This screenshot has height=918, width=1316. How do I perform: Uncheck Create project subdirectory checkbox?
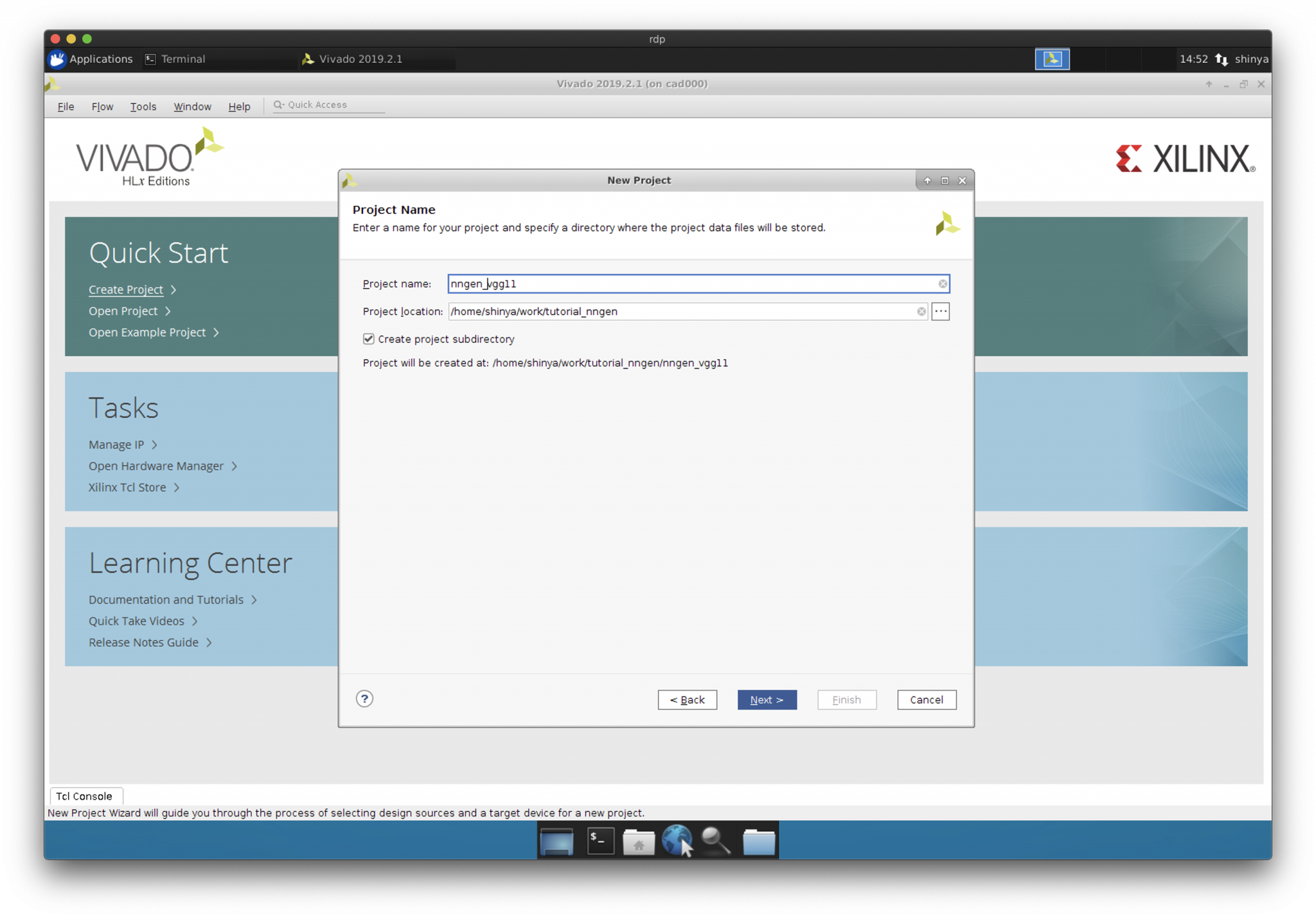click(x=368, y=339)
